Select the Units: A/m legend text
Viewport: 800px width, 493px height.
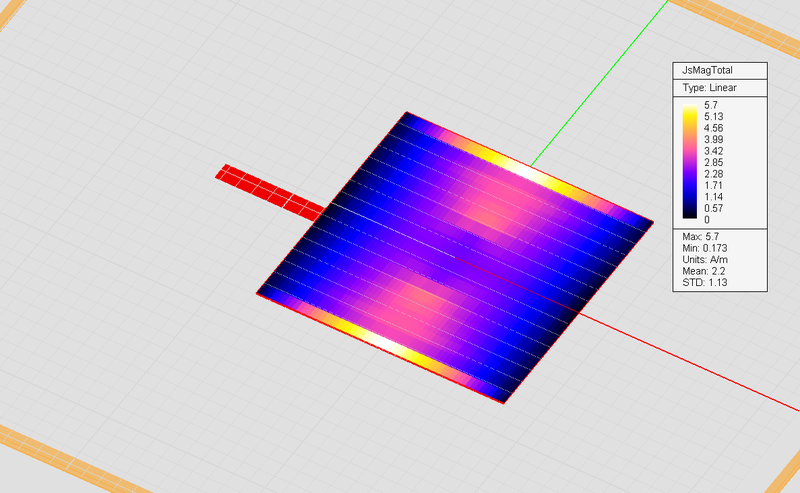pos(705,260)
